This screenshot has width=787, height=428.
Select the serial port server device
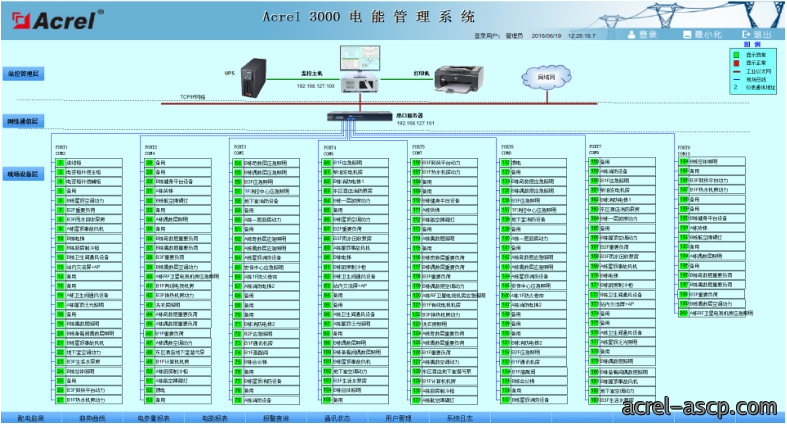tap(359, 116)
